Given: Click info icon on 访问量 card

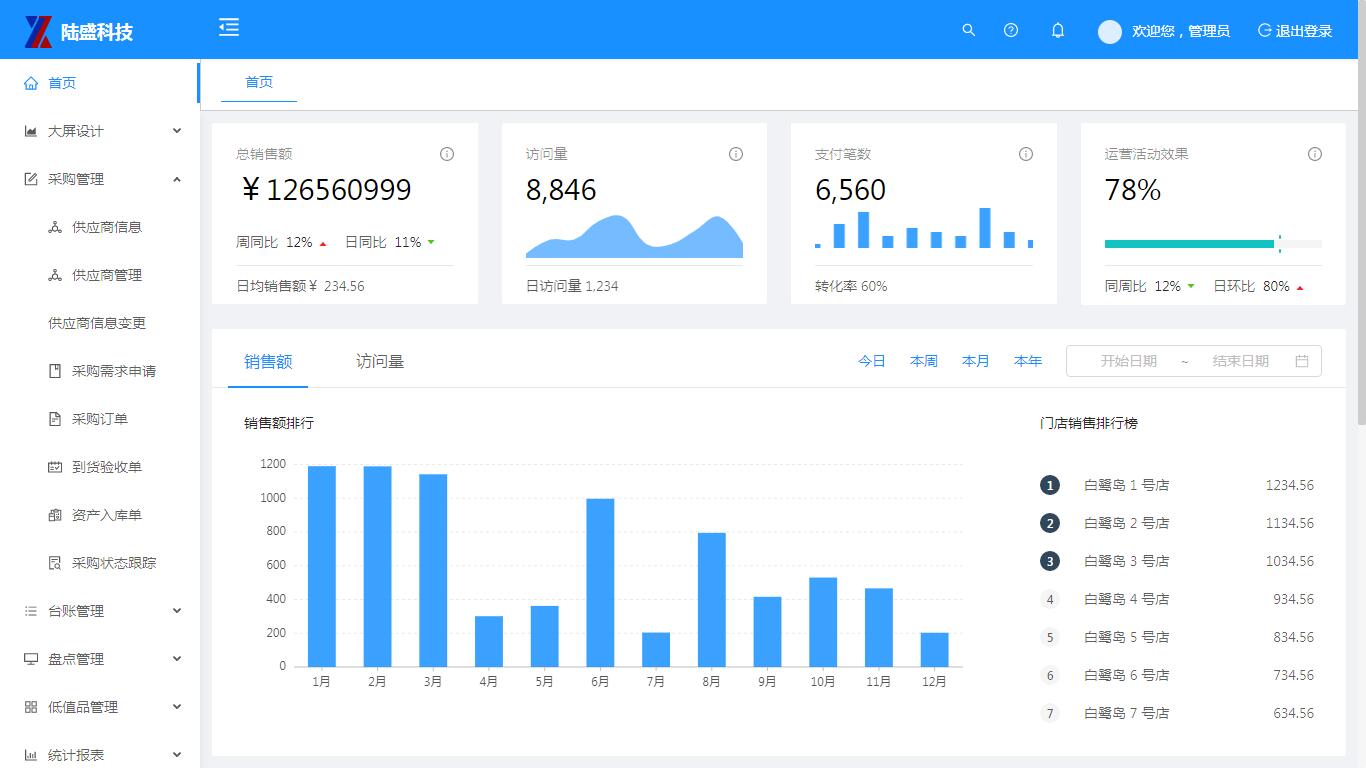Looking at the screenshot, I should (736, 154).
